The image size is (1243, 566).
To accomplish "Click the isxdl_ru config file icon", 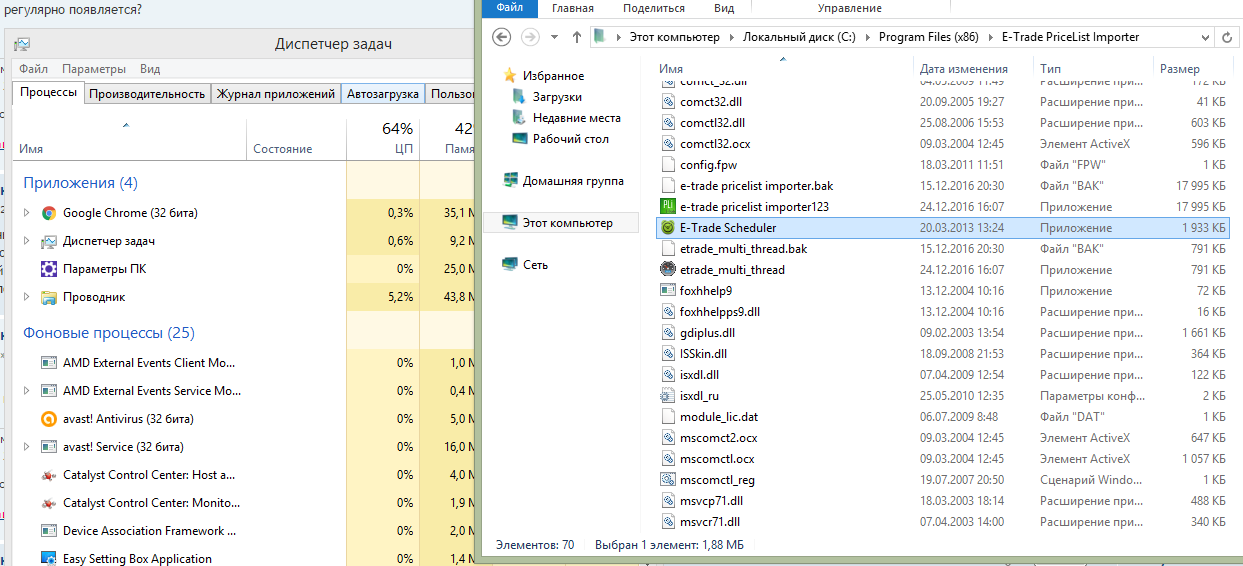I will coord(669,396).
